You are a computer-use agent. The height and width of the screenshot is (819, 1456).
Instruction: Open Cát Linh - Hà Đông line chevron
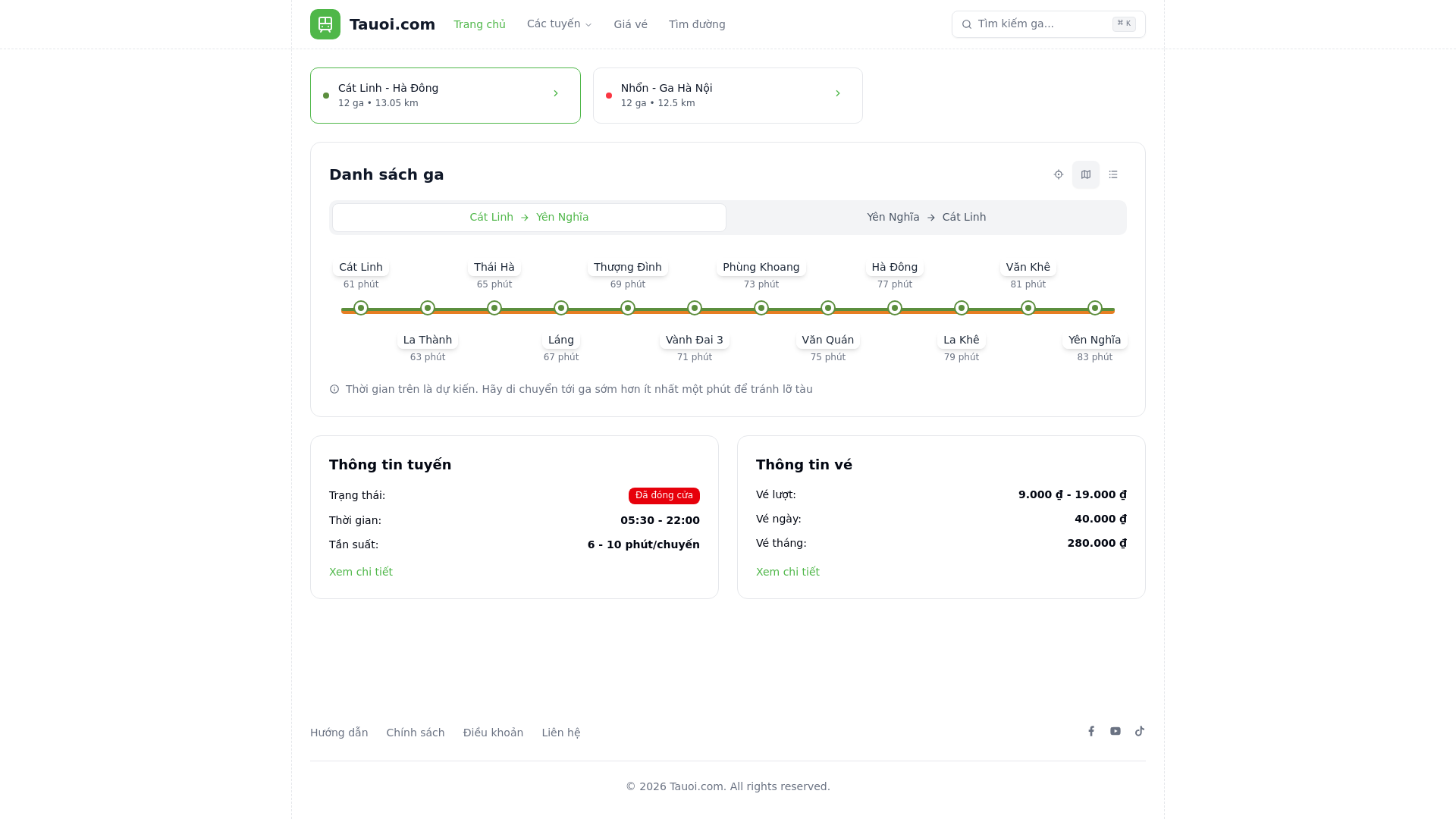(556, 93)
